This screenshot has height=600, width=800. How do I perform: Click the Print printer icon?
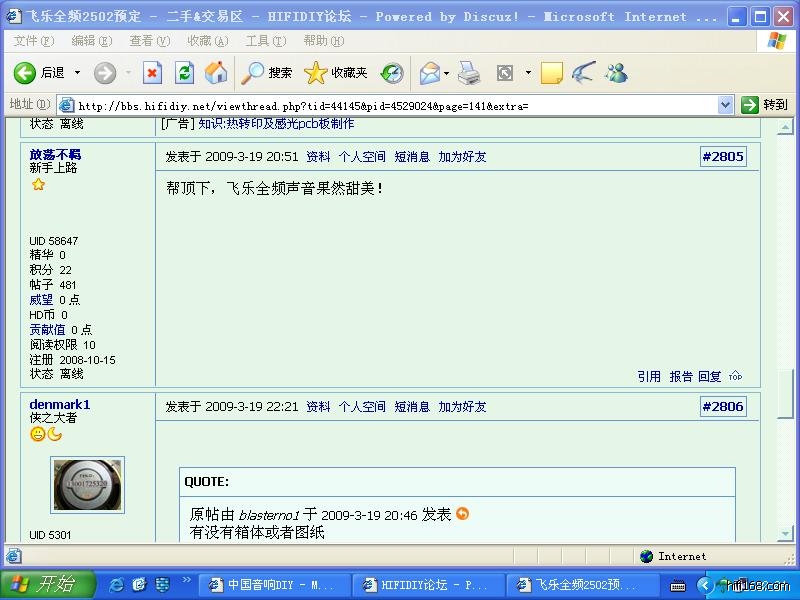(468, 73)
